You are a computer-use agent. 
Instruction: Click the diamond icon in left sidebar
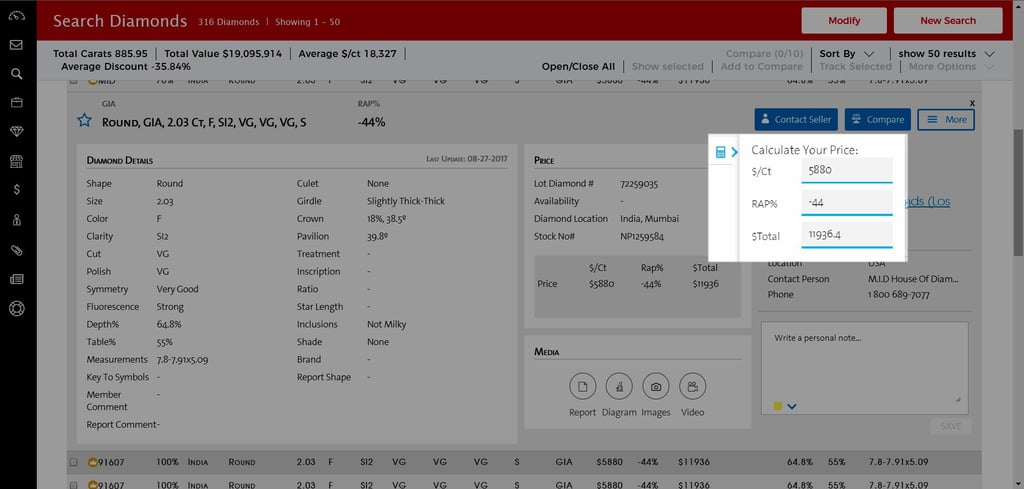pos(17,132)
